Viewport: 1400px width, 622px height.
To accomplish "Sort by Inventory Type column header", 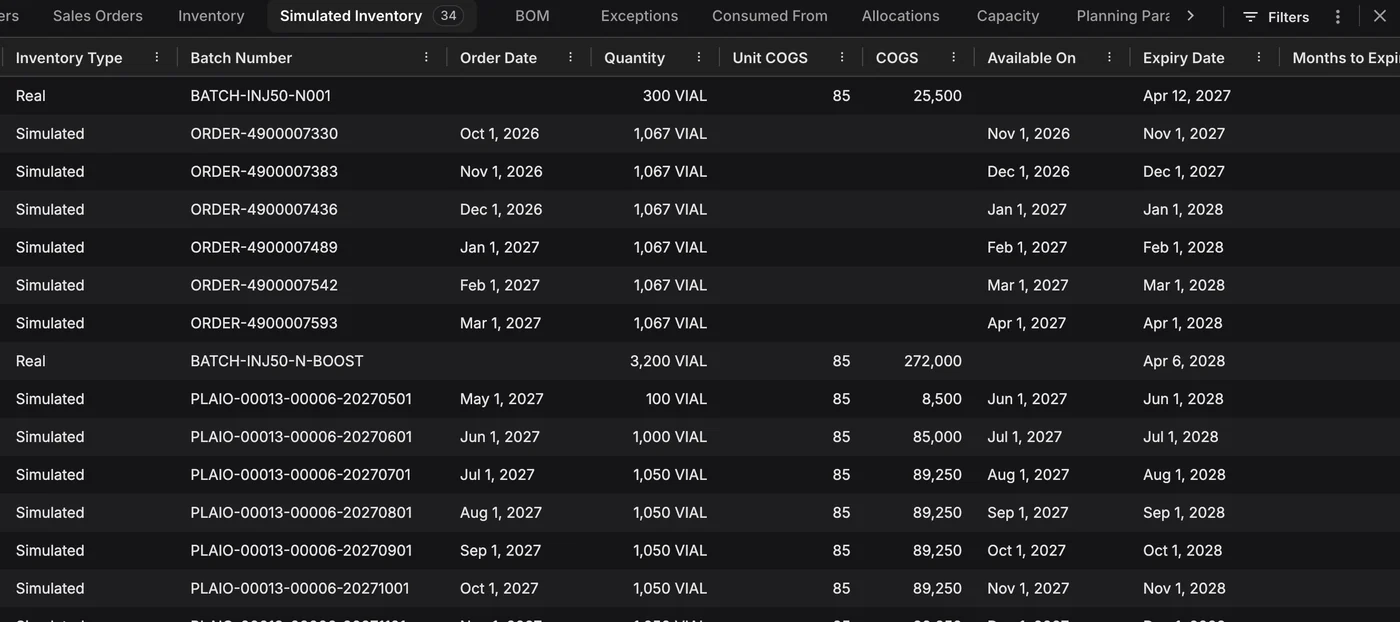I will [69, 58].
